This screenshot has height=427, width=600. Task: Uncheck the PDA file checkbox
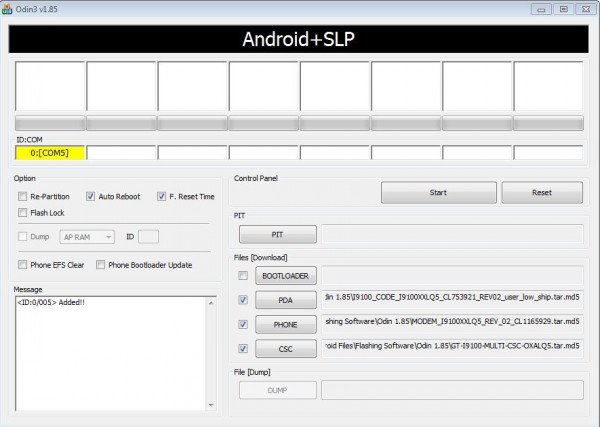(243, 300)
